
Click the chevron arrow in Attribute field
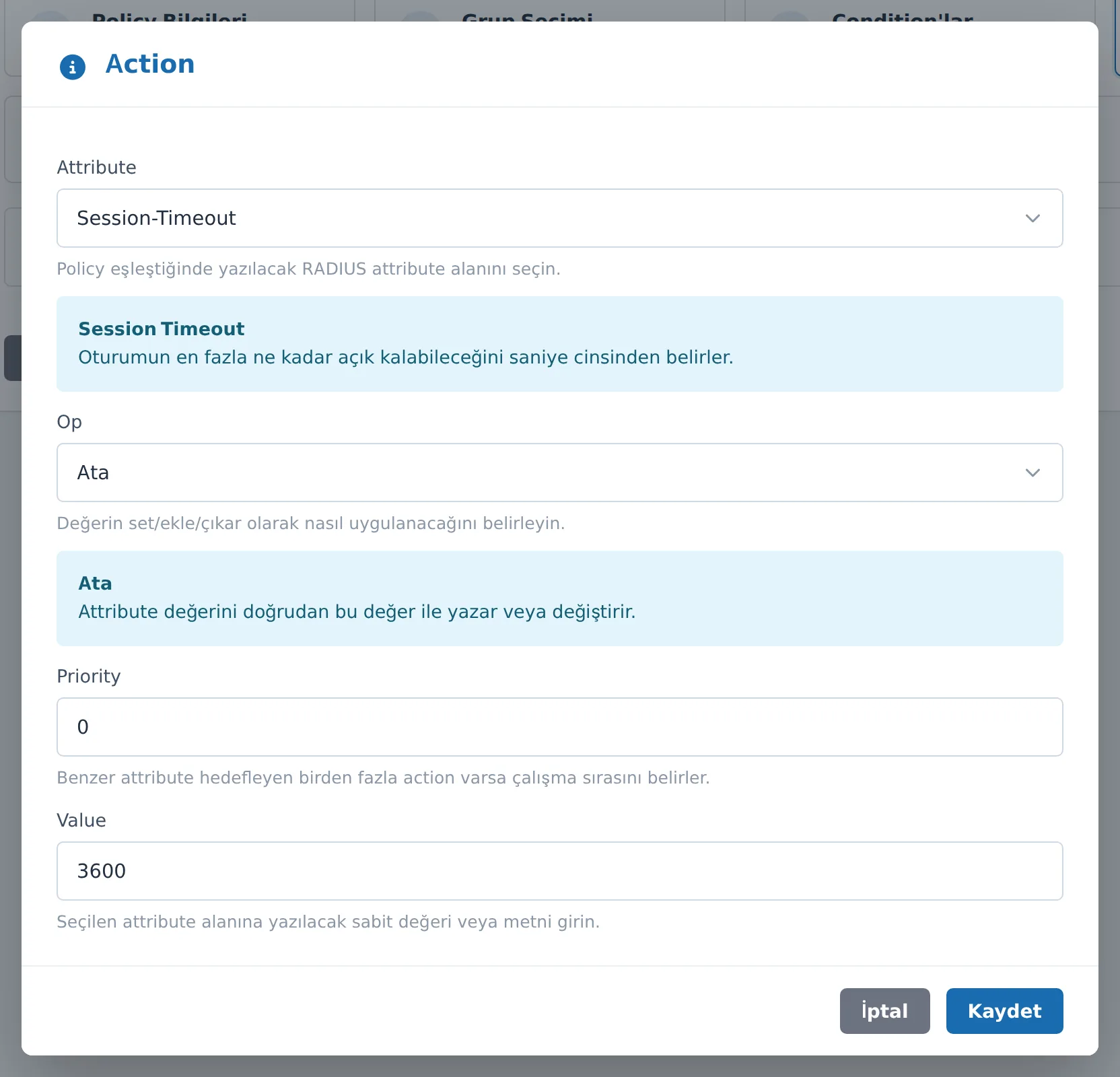[1032, 218]
